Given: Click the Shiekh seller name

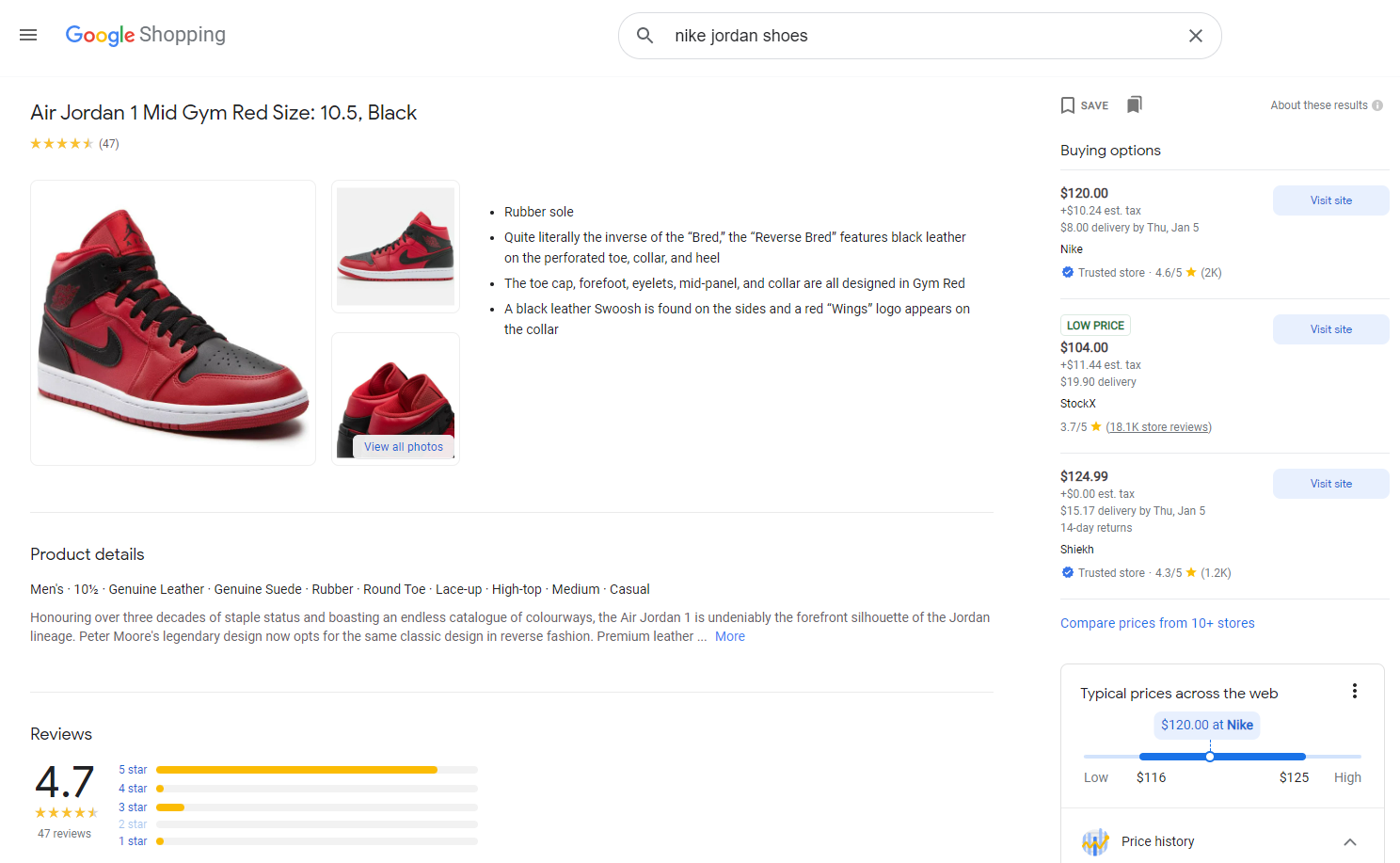Looking at the screenshot, I should 1077,550.
